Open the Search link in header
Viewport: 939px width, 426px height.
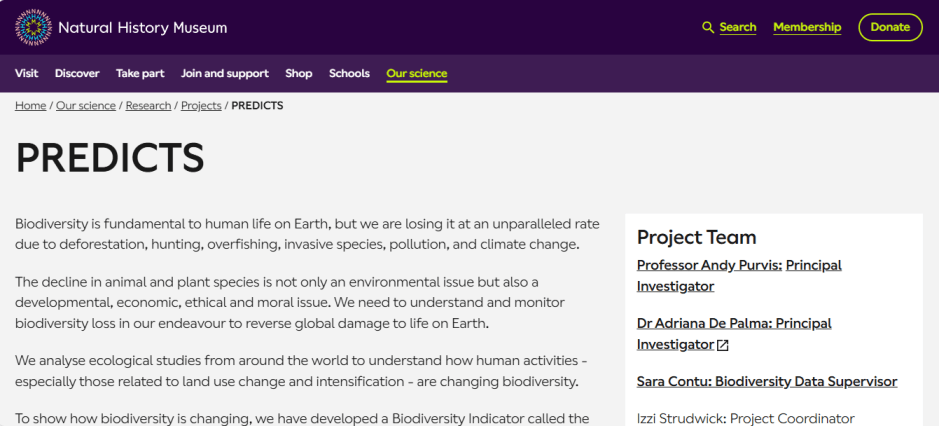pos(737,27)
